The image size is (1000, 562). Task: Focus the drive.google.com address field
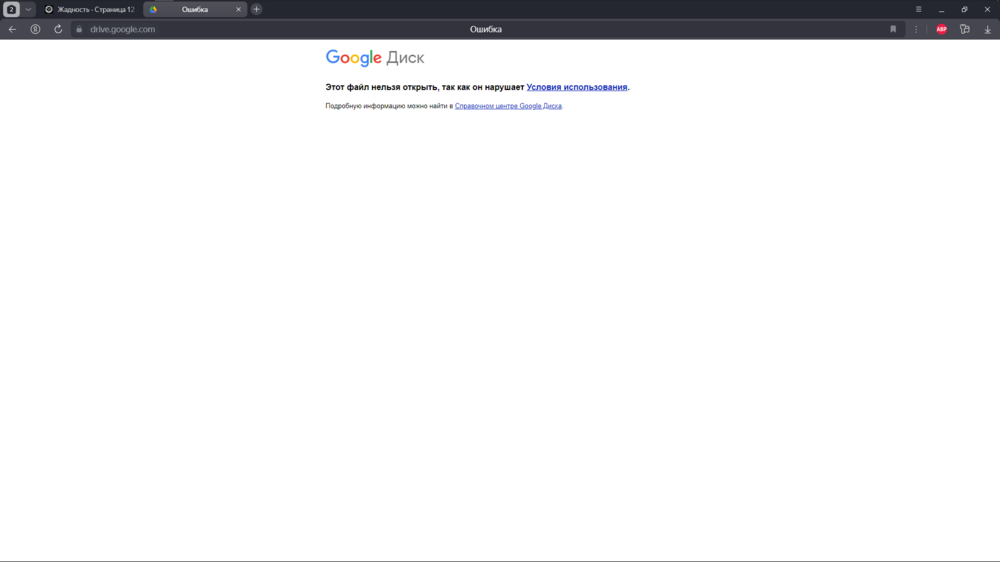coord(122,29)
